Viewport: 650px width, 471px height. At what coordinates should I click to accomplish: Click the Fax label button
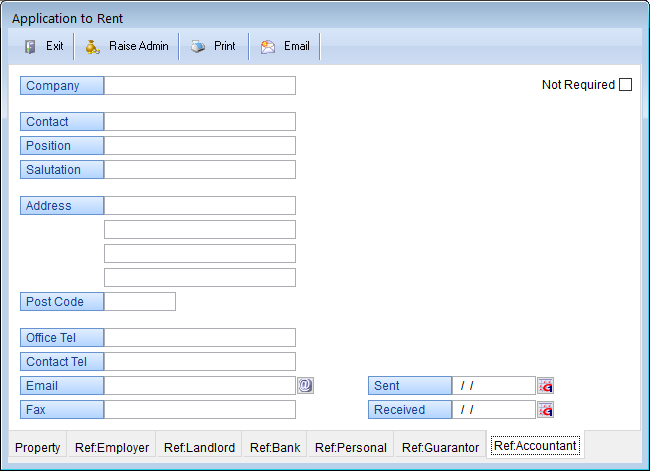click(x=62, y=410)
